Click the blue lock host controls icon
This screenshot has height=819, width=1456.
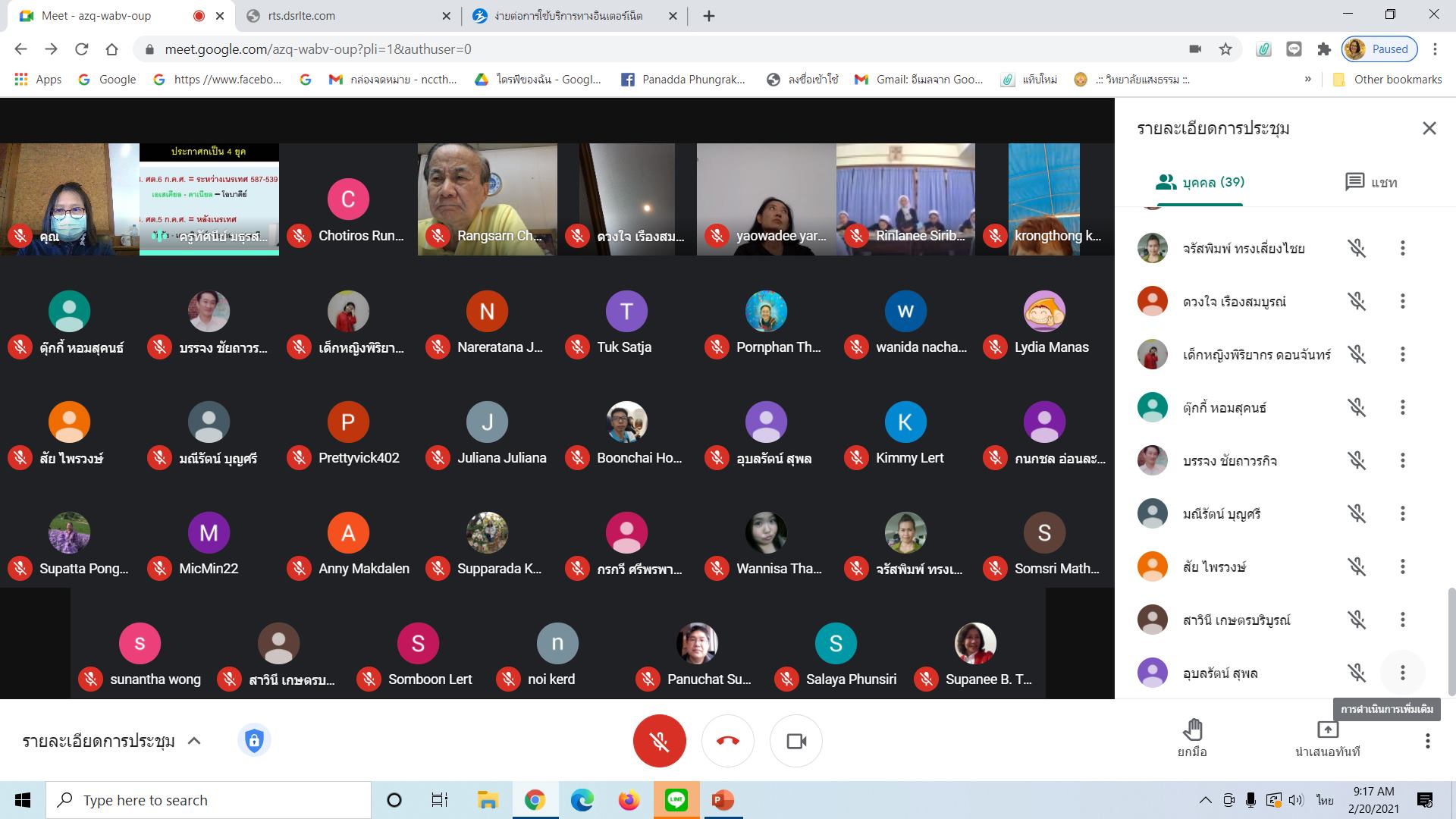[x=254, y=740]
